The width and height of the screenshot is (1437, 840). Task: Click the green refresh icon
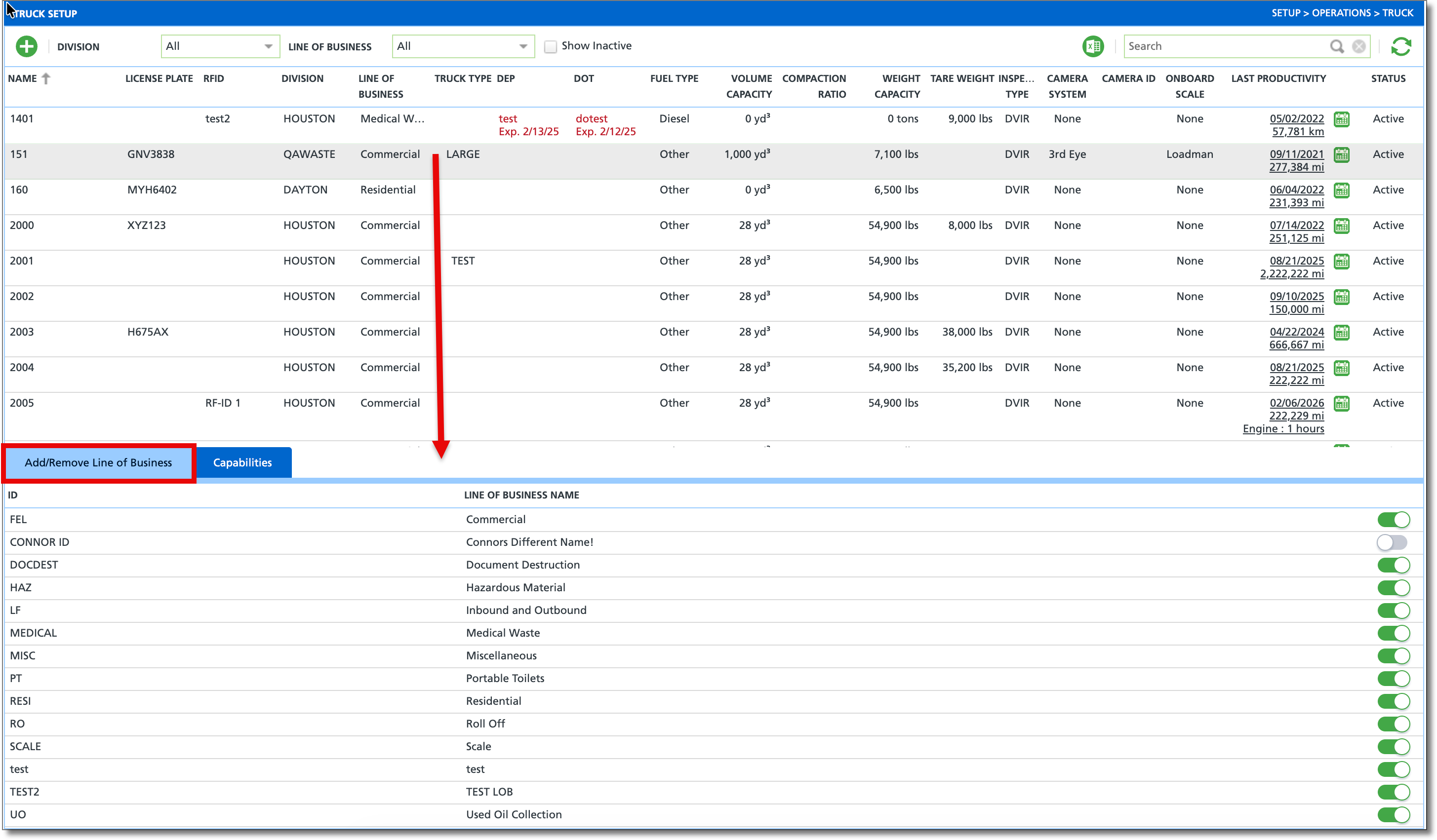tap(1400, 46)
